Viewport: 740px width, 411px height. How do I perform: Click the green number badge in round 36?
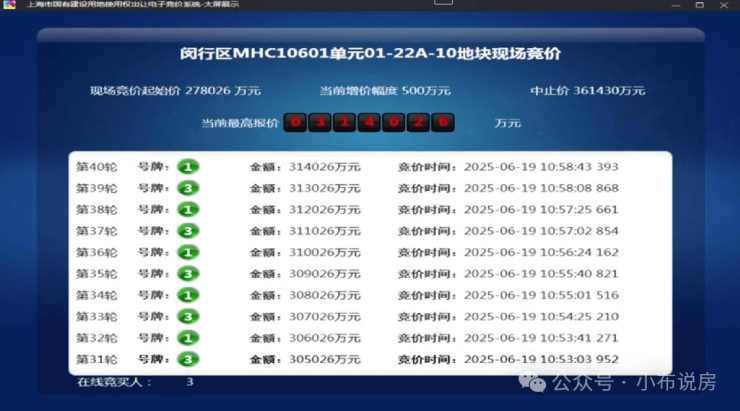point(188,252)
